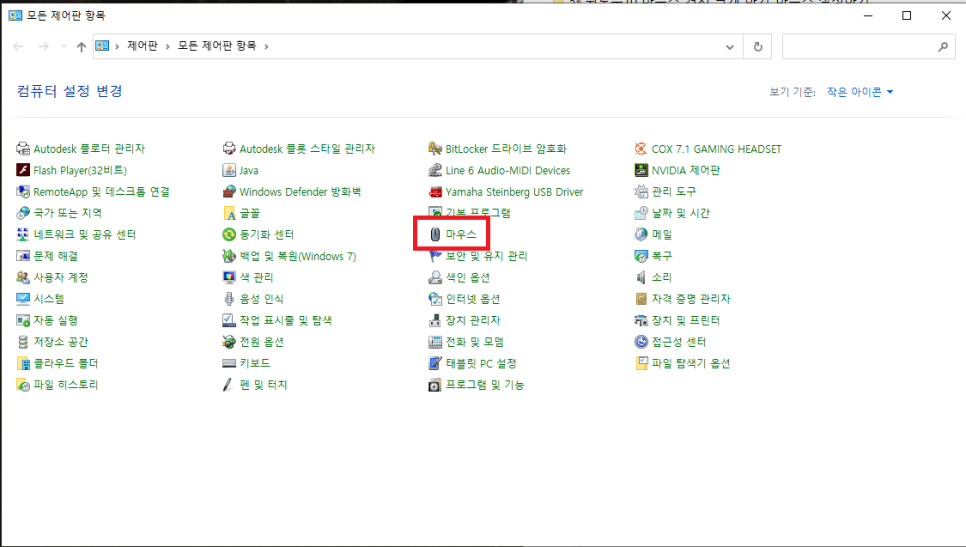966x547 pixels.
Task: Click the BitLocker 드라이브 암호화 icon
Action: 435,148
